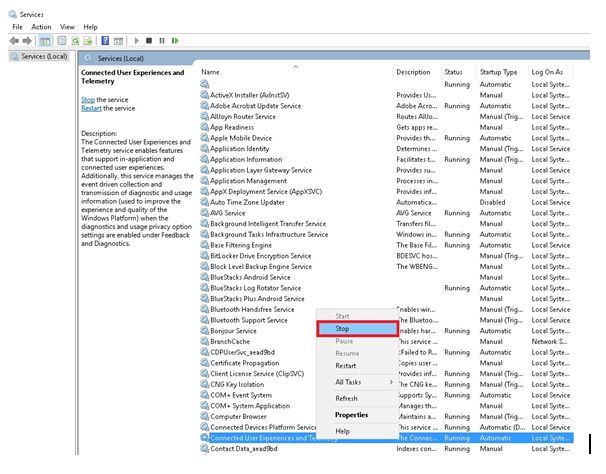Click the Export List toolbar icon
This screenshot has width=606, height=474.
pos(90,41)
